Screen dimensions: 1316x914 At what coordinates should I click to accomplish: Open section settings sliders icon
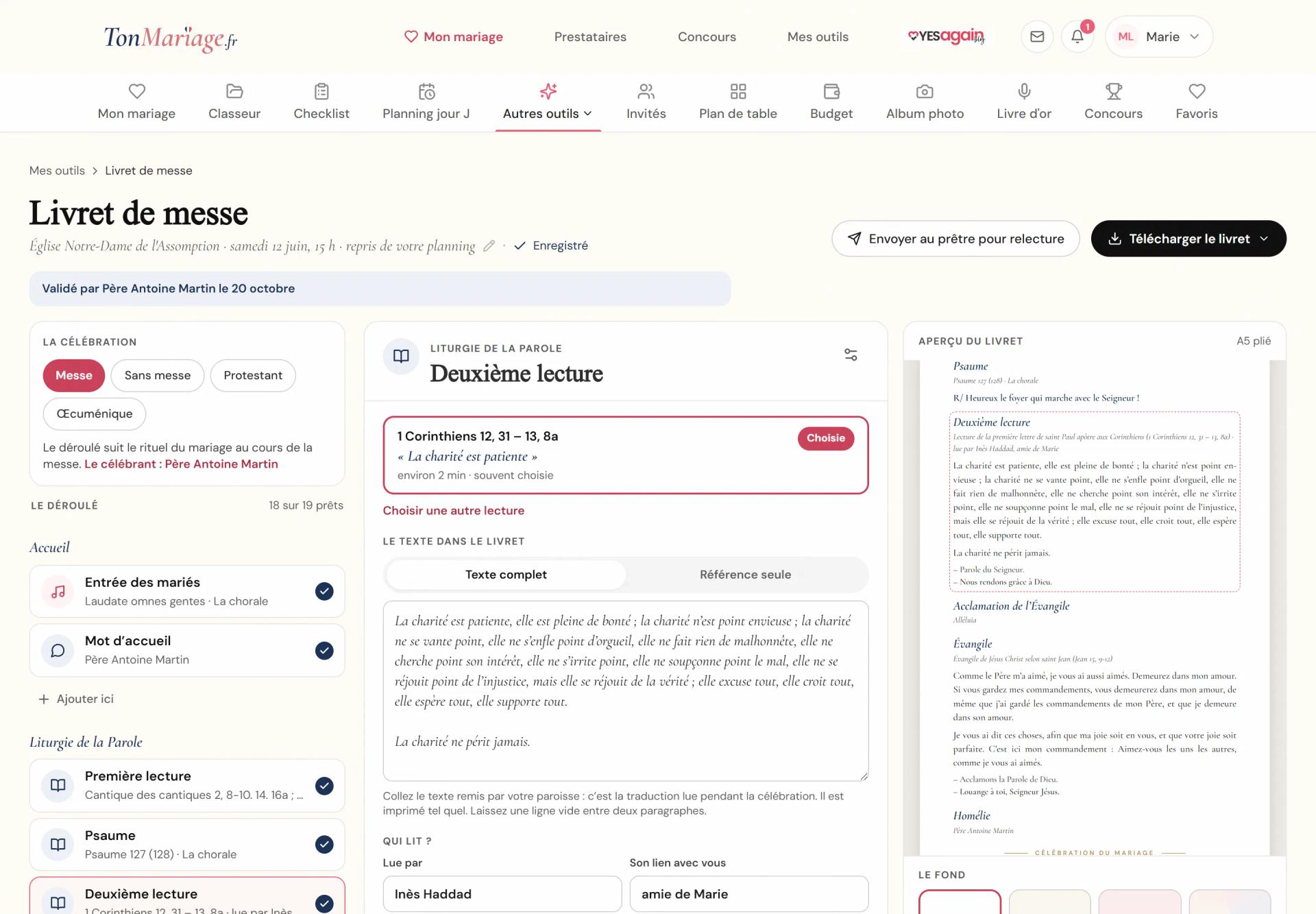tap(851, 354)
